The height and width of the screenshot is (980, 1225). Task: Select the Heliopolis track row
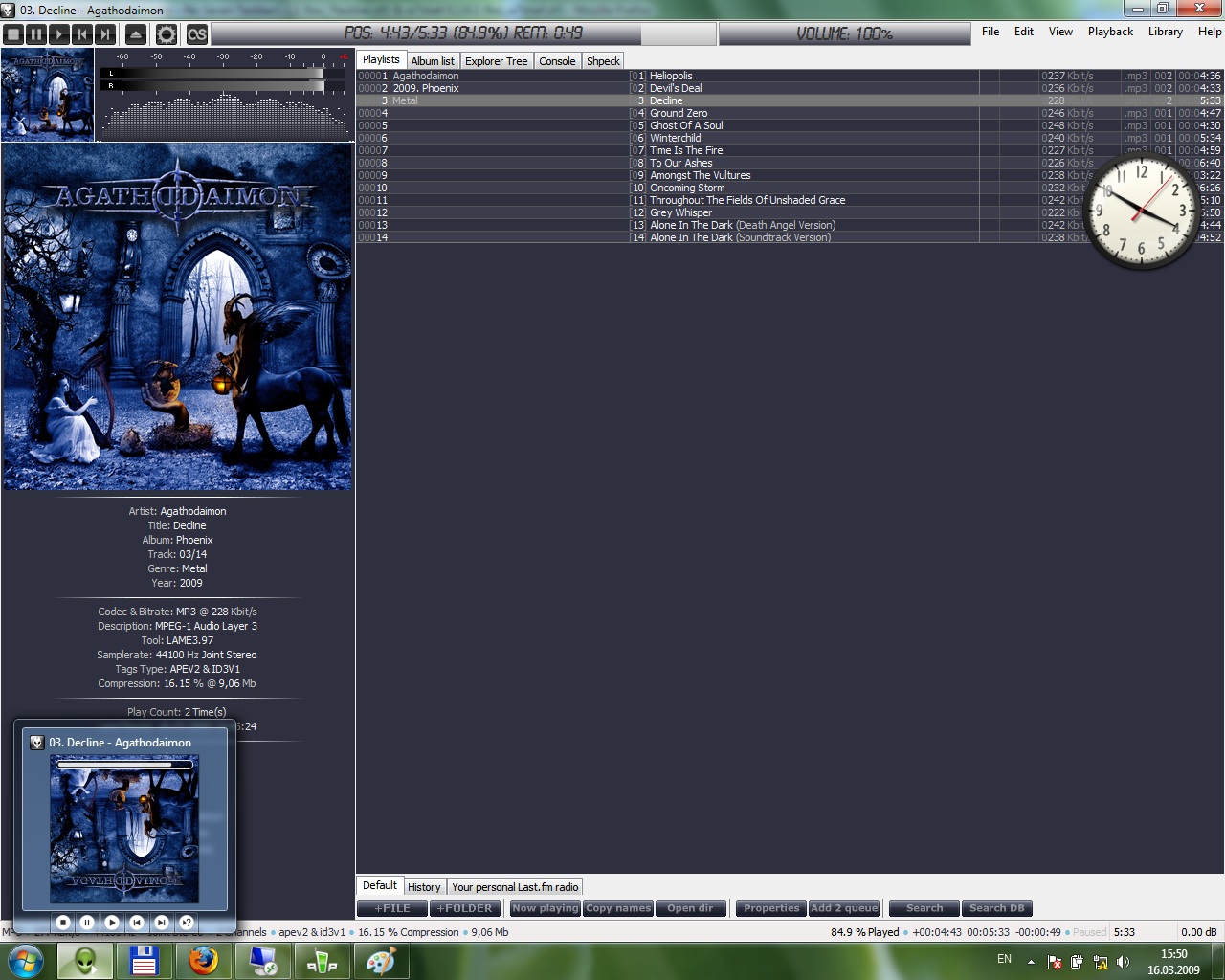[x=790, y=76]
